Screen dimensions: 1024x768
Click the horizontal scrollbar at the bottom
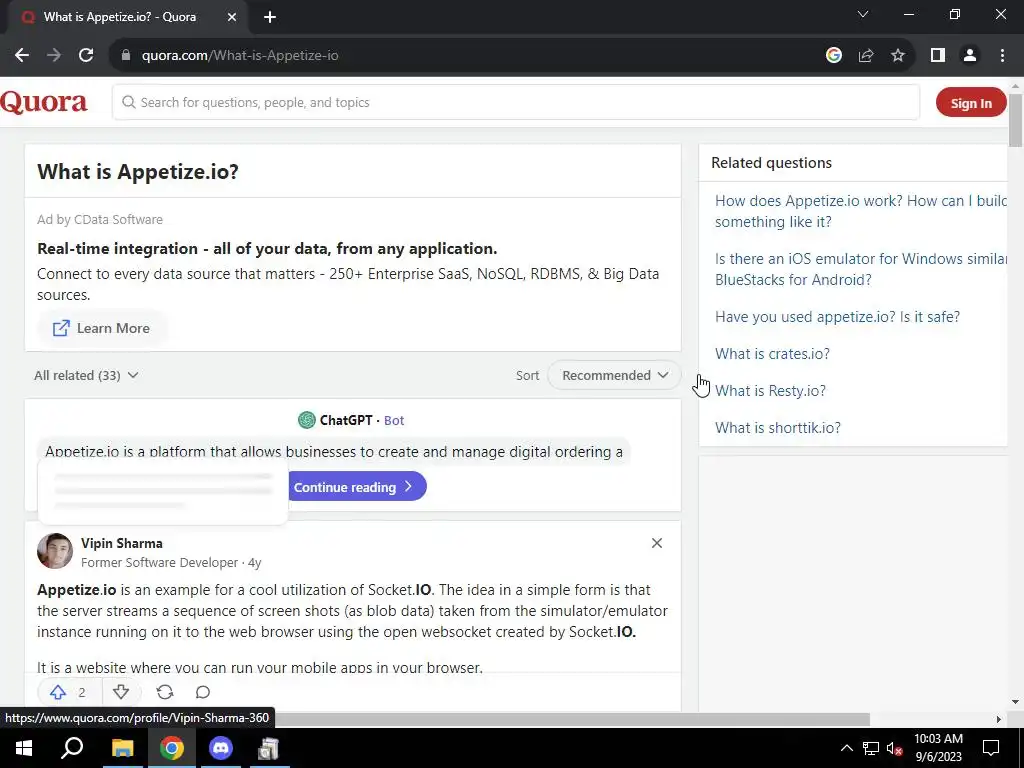pyautogui.click(x=571, y=719)
